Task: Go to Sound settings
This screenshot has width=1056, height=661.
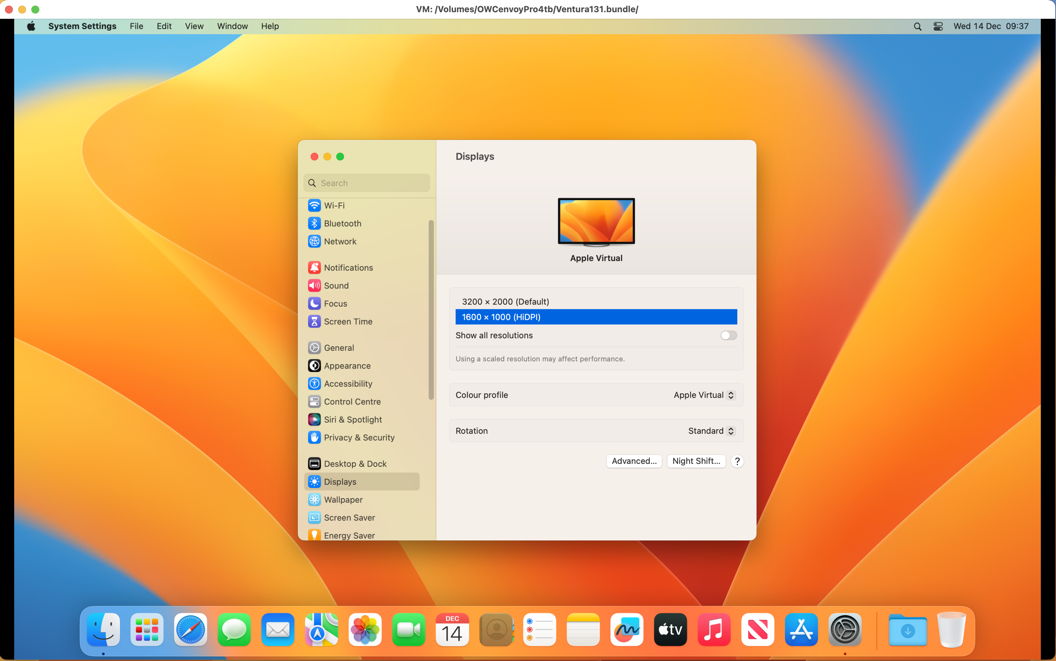Action: [337, 285]
